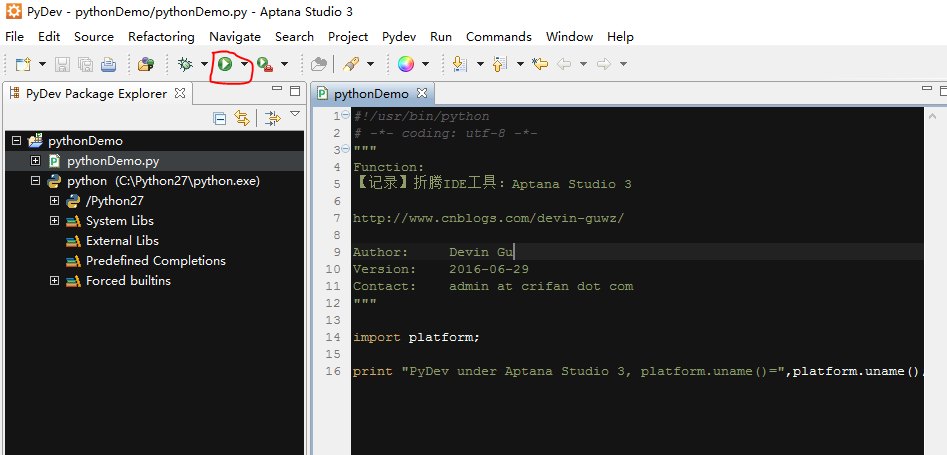Click the Back navigation arrow icon
The image size is (947, 455).
(x=564, y=64)
